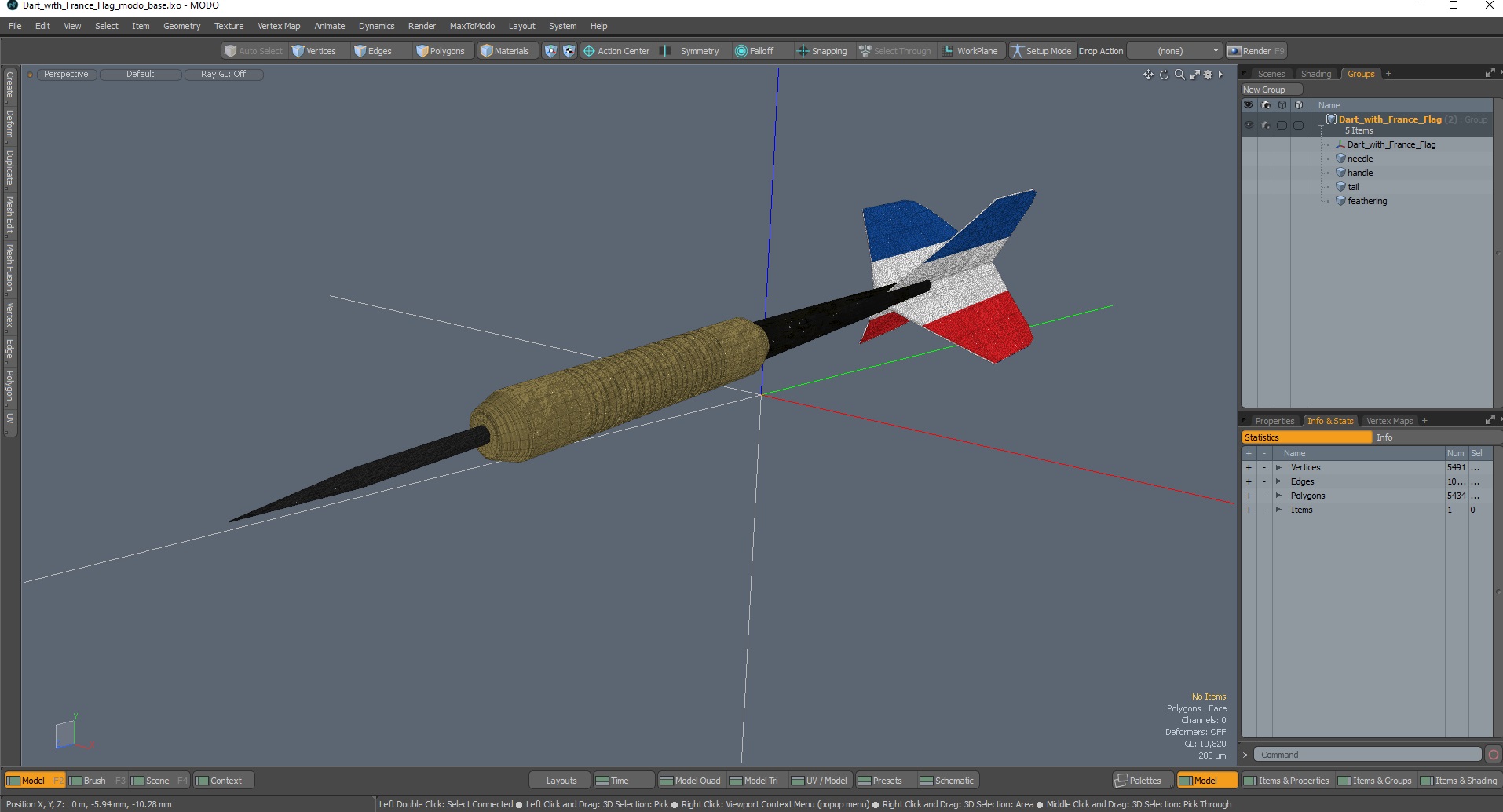Add a new tab with plus next to Groups
The image size is (1503, 812).
point(1388,74)
